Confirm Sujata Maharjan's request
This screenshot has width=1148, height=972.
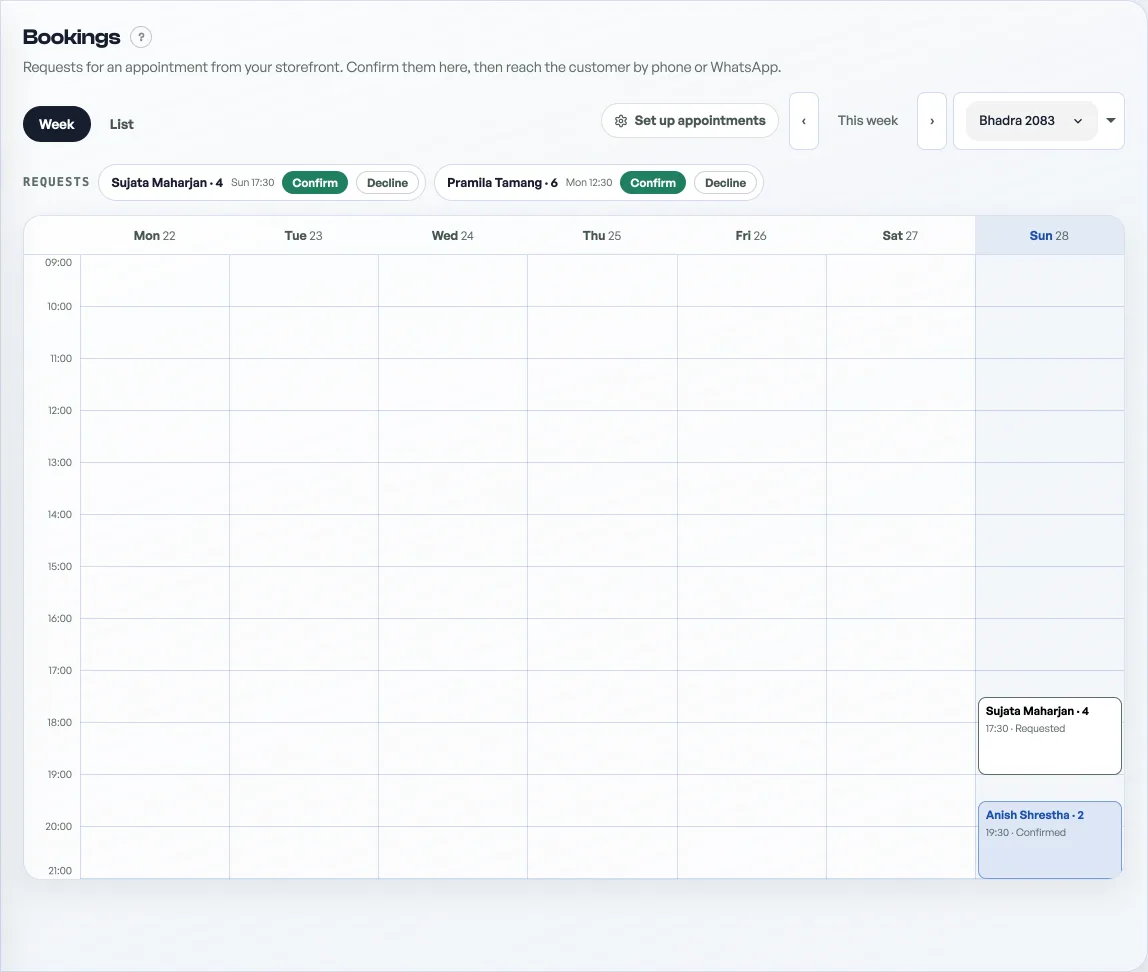pos(315,183)
